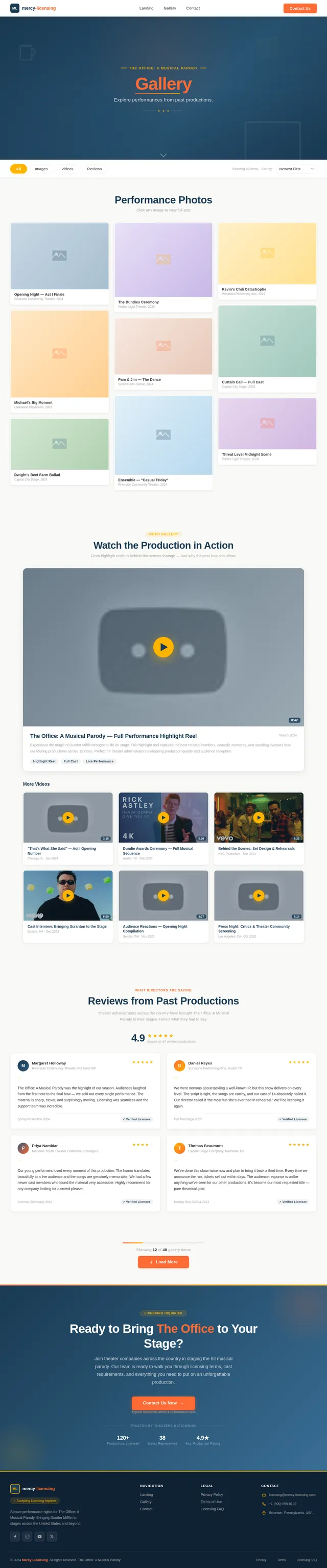327x1568 pixels.
Task: Click the ML logo in top navigation
Action: pyautogui.click(x=15, y=8)
